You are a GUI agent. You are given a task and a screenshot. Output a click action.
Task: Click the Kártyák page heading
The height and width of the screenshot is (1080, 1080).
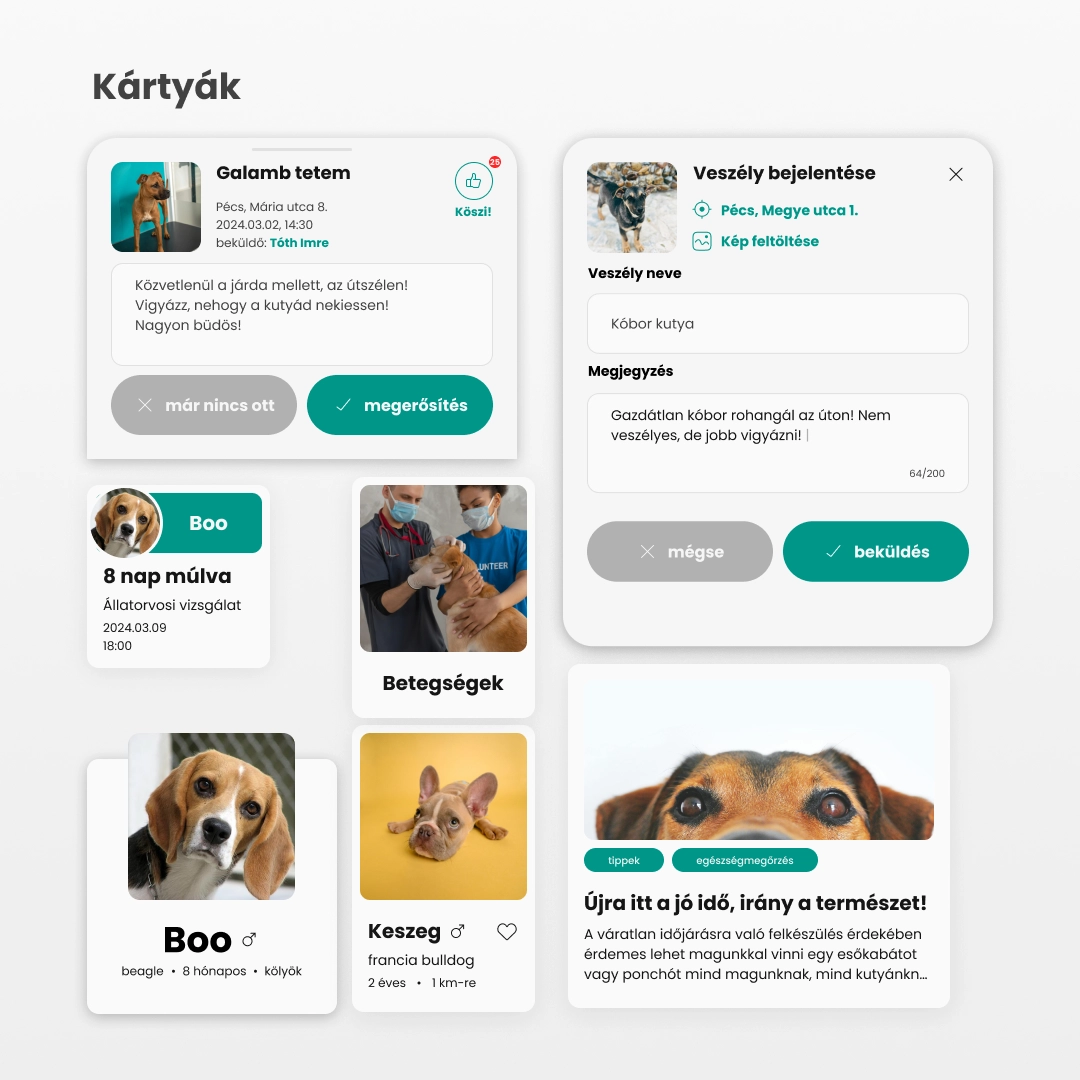167,87
